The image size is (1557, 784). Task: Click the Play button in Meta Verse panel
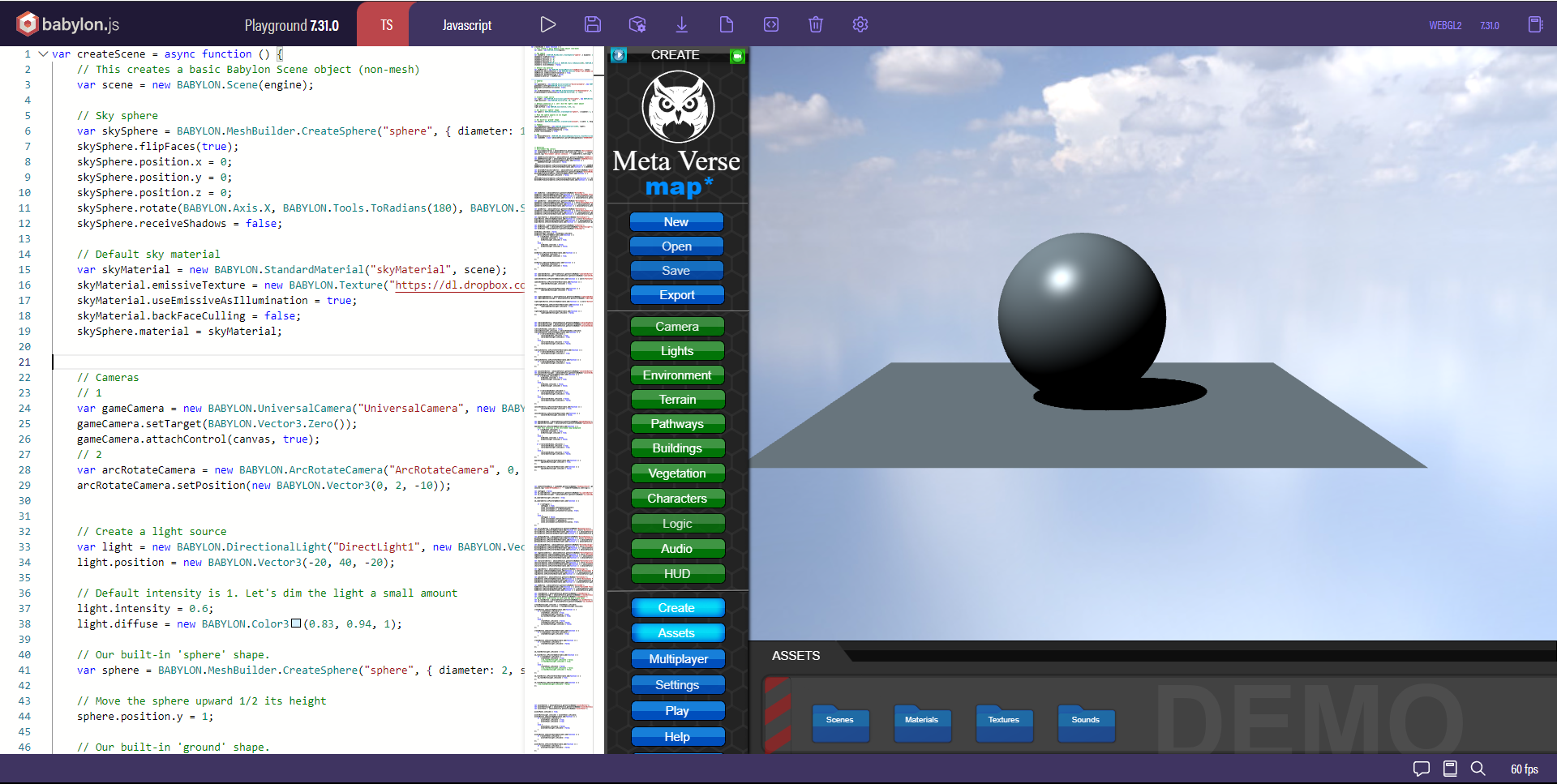(677, 711)
